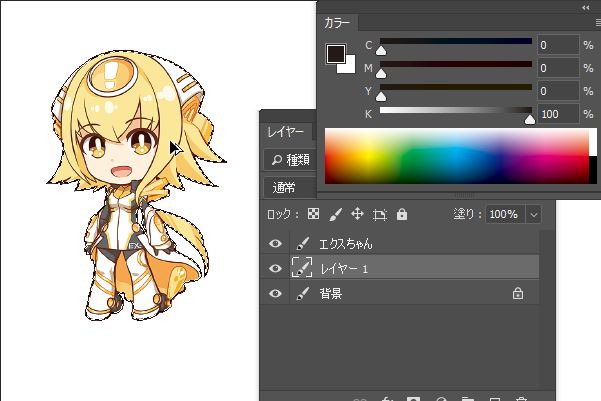The width and height of the screenshot is (601, 401).
Task: Select the エクスちゃん layer name
Action: [346, 244]
